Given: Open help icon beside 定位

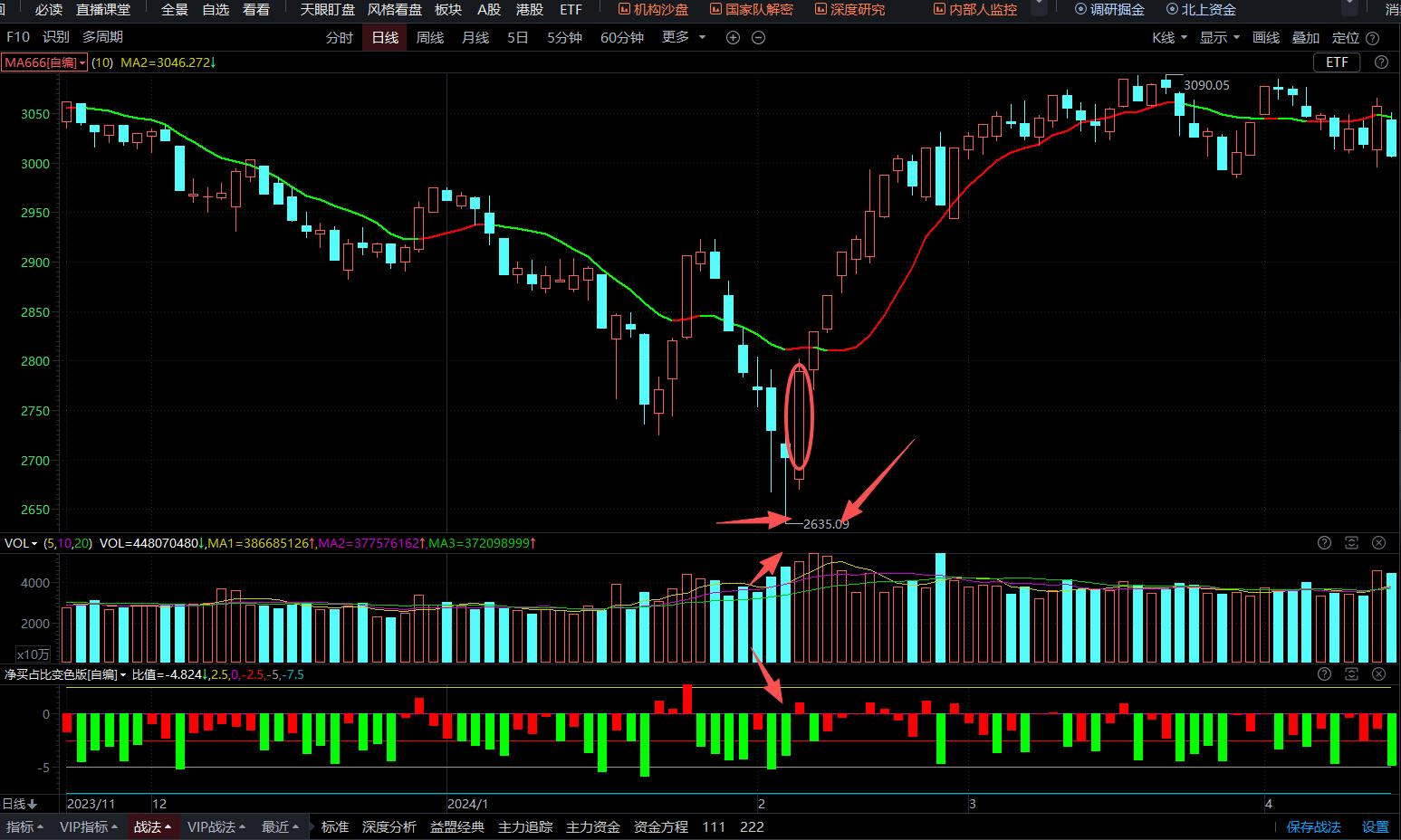Looking at the screenshot, I should (1373, 38).
